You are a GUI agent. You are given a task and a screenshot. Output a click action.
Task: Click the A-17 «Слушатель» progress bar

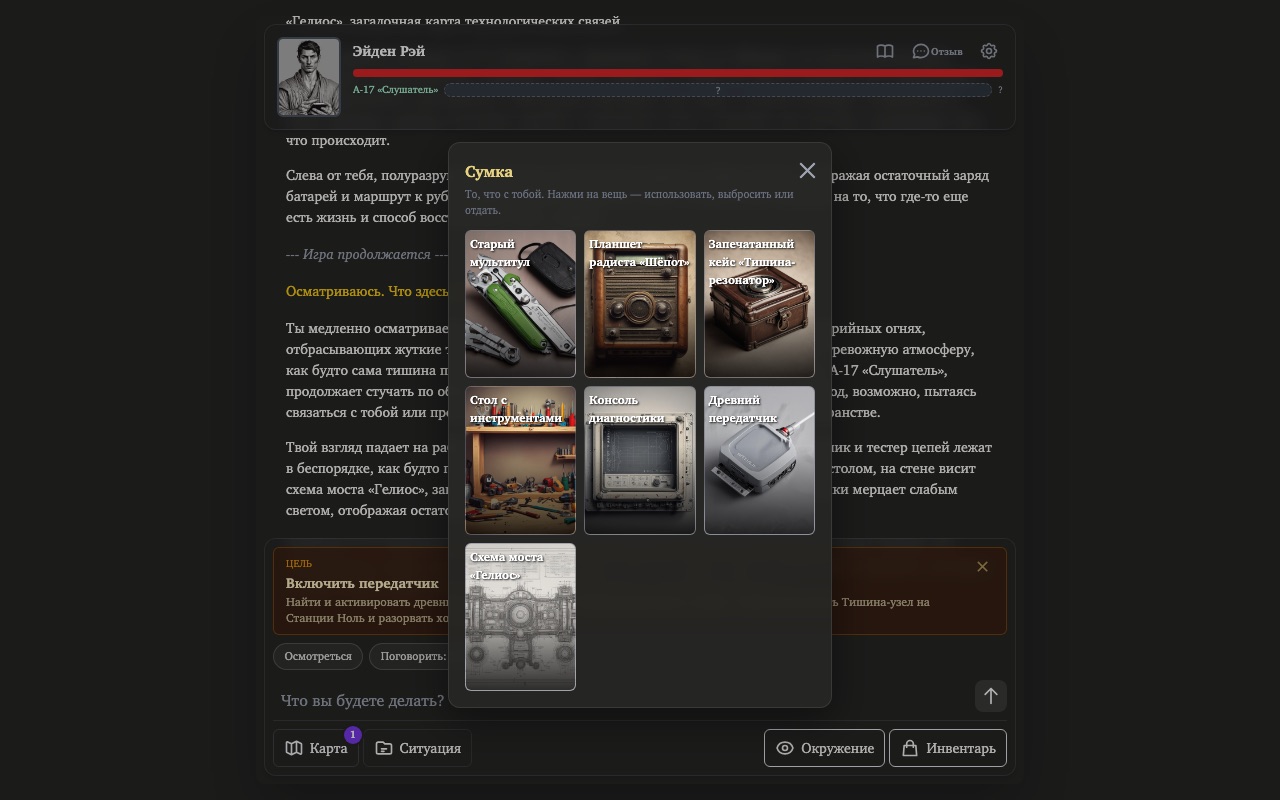point(718,90)
